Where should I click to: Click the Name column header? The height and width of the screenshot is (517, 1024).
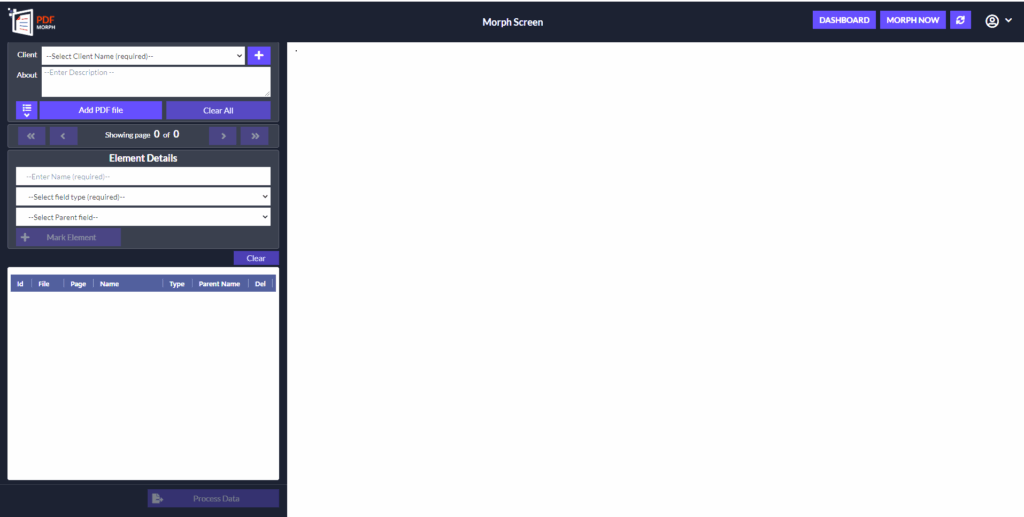[109, 284]
